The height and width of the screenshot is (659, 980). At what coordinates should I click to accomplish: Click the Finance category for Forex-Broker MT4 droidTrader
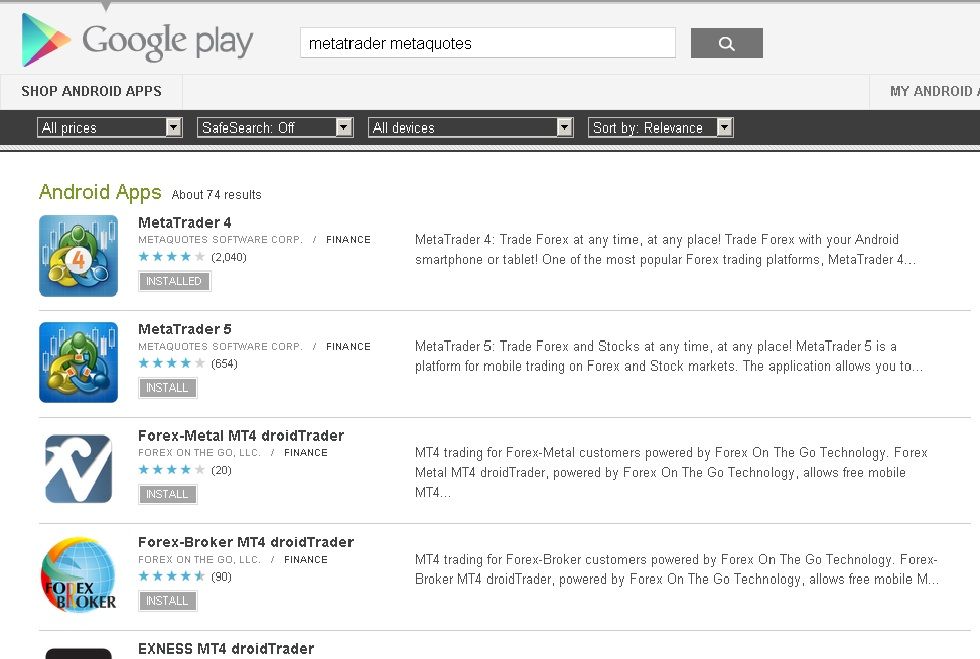tap(306, 560)
